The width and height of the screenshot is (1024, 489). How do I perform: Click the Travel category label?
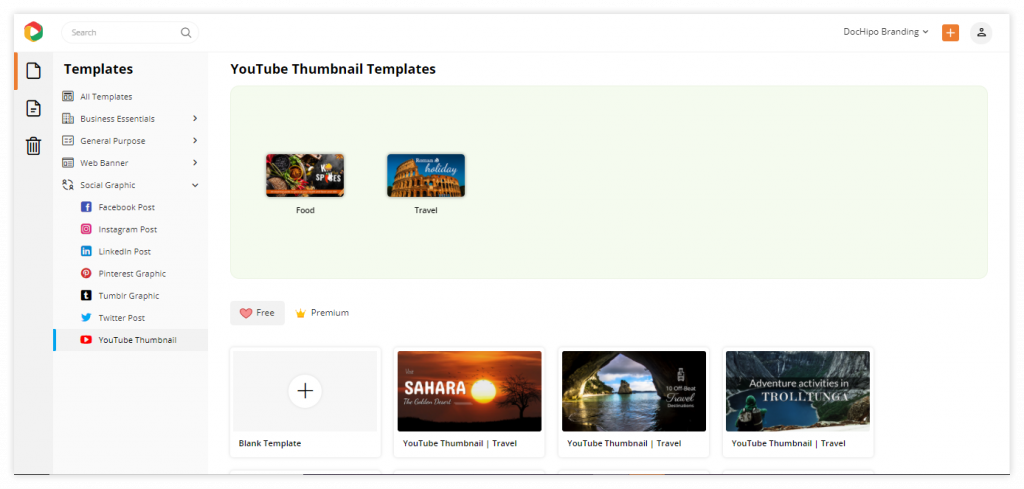(x=426, y=210)
